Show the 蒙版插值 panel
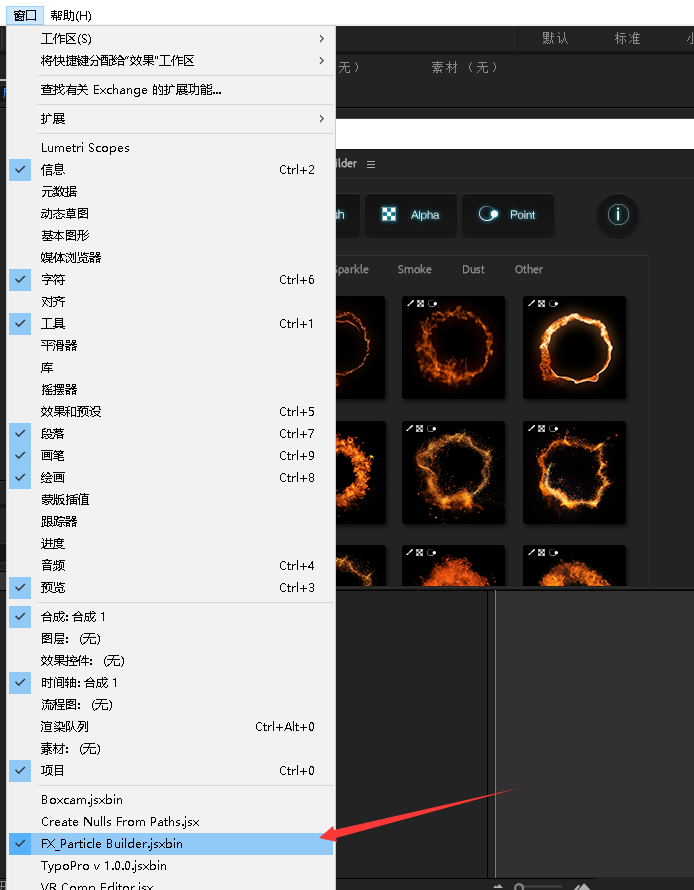 pyautogui.click(x=171, y=499)
